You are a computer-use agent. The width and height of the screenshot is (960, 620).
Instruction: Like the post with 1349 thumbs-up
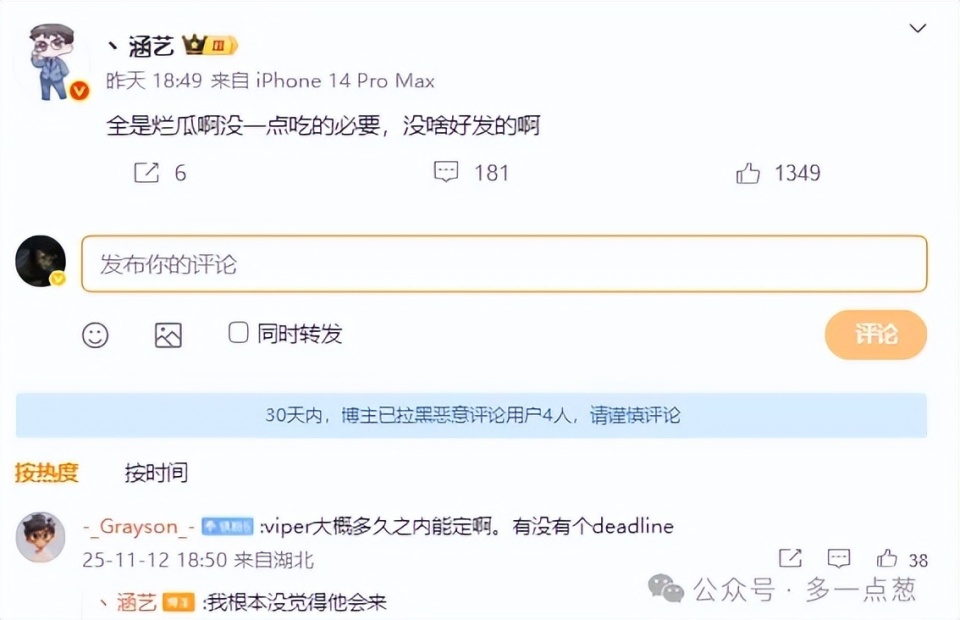(748, 173)
